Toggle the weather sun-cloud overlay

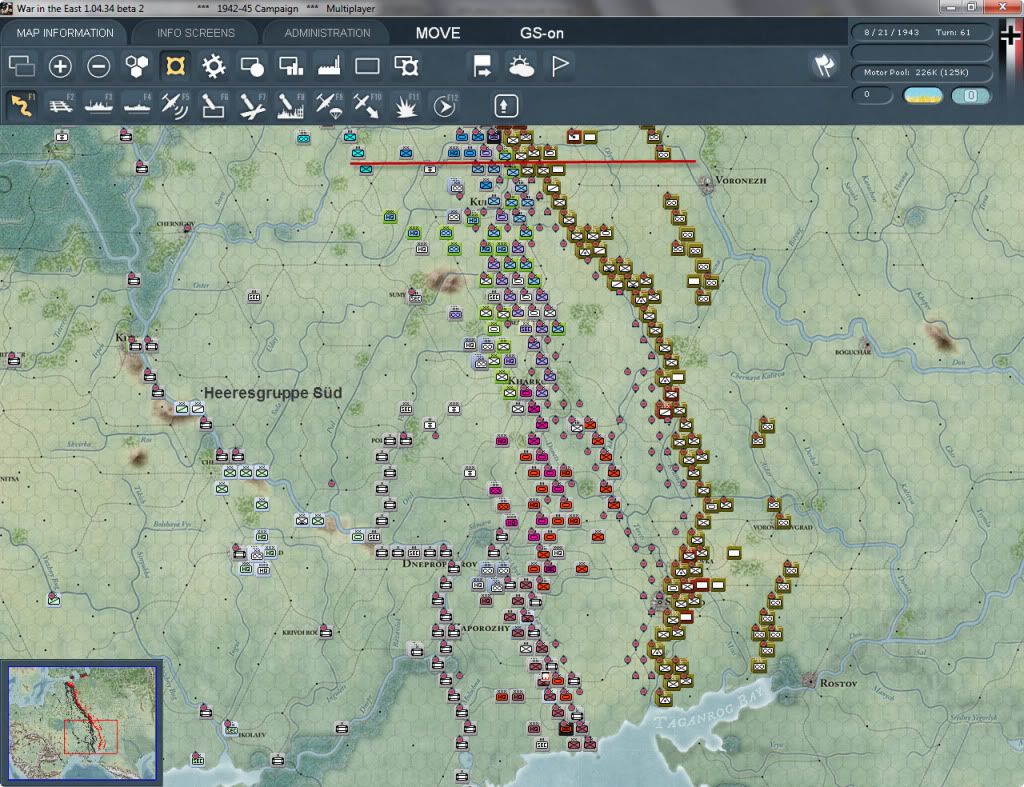(x=521, y=66)
